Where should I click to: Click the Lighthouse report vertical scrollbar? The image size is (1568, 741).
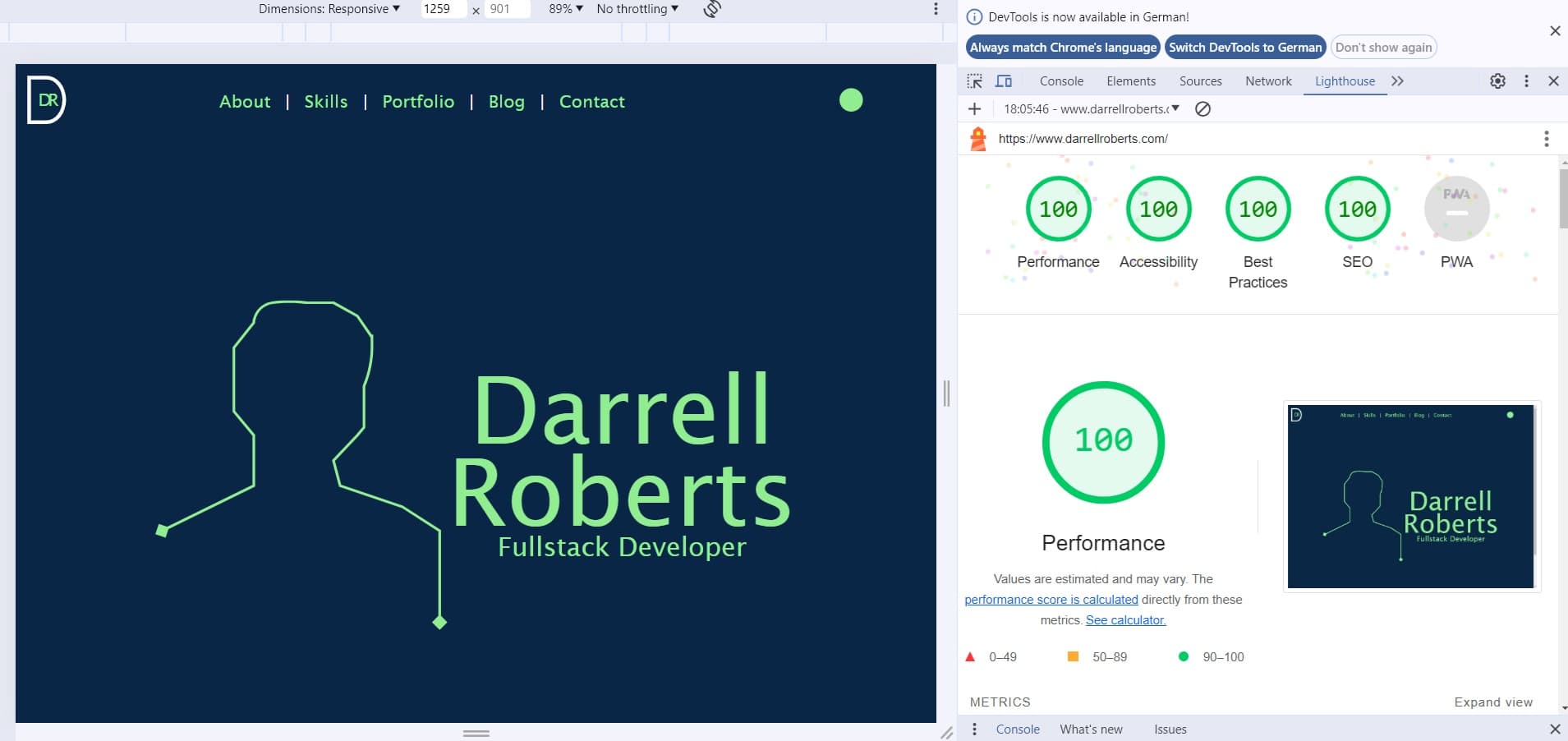point(1563,197)
